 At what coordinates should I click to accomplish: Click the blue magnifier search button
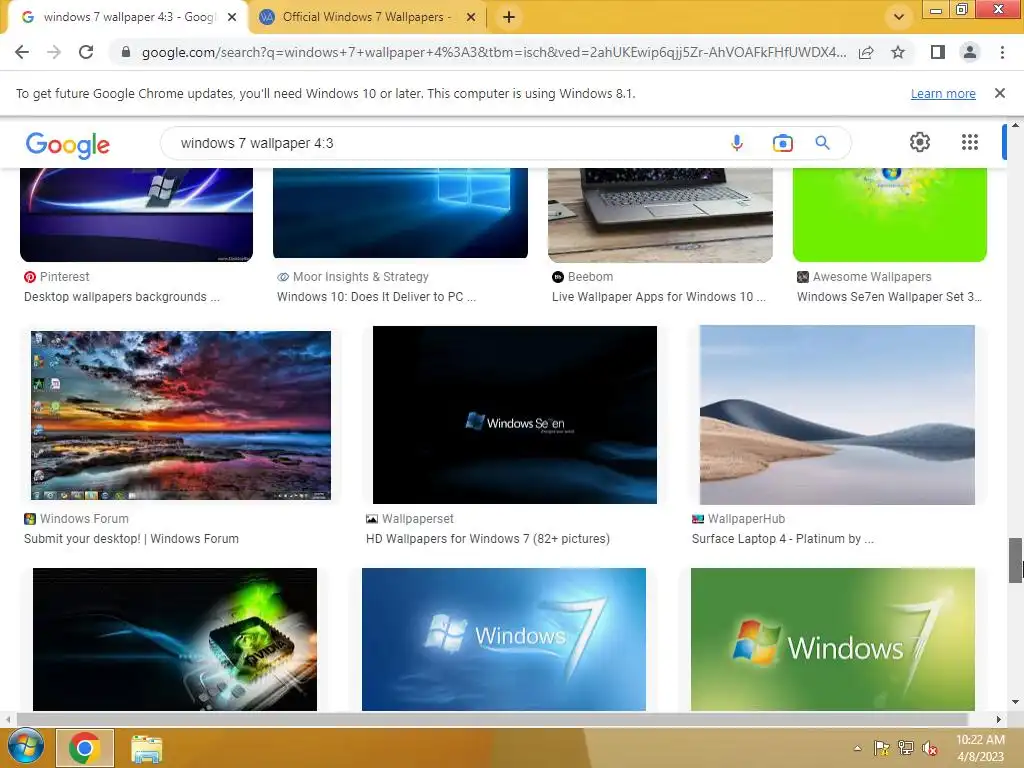click(822, 142)
